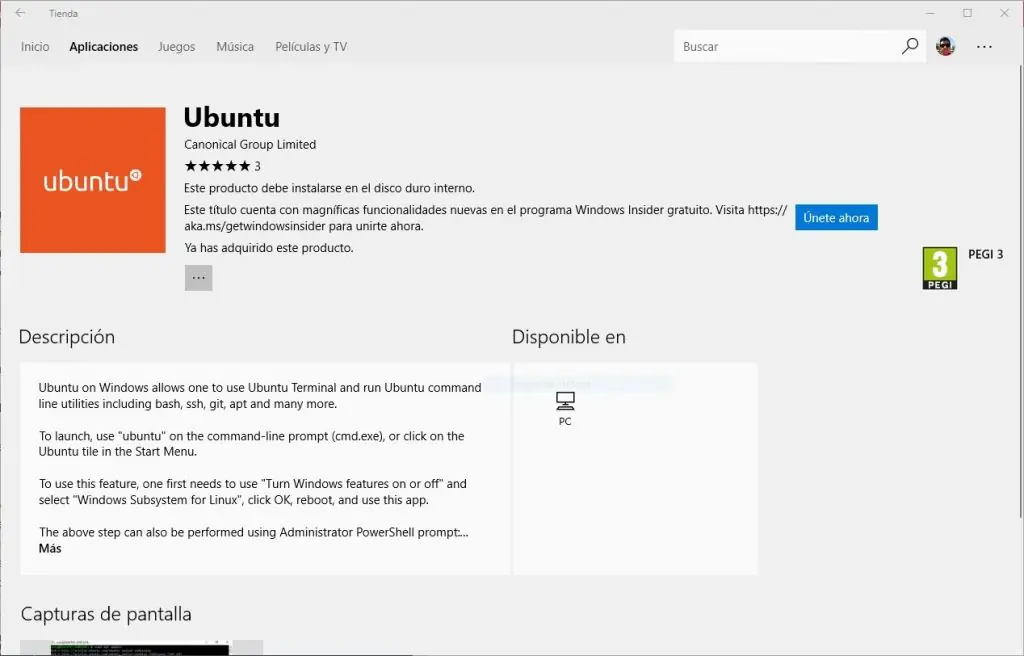Viewport: 1024px width, 656px height.
Task: Click the 'Ya has adquirido este producto.' text
Action: pyautogui.click(x=269, y=248)
